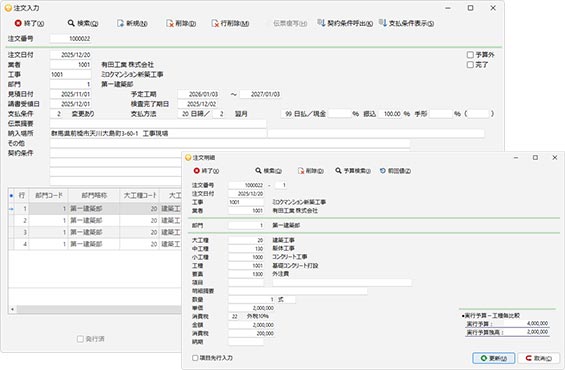
Task: Click the disabled 伝票複写 toolbar item
Action: pos(290,23)
